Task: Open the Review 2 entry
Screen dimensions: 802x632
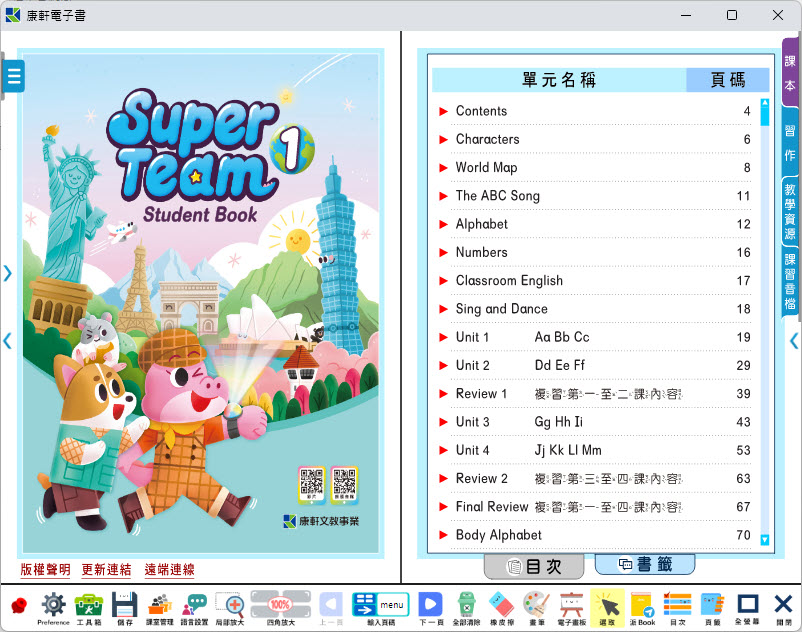Action: click(x=595, y=479)
